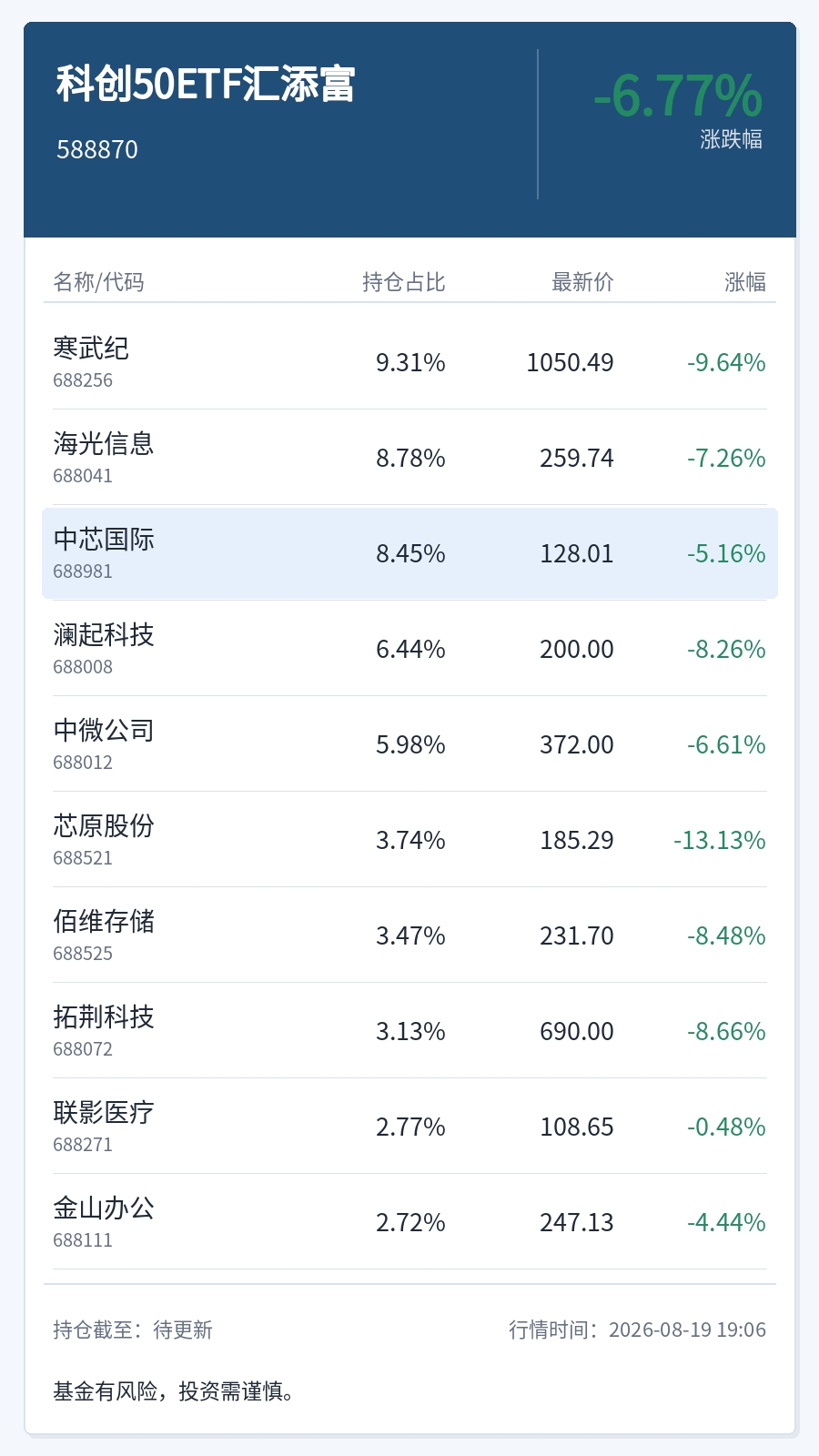Image resolution: width=819 pixels, height=1456 pixels.
Task: Click the 芯原股份 change -13.13%
Action: click(720, 840)
